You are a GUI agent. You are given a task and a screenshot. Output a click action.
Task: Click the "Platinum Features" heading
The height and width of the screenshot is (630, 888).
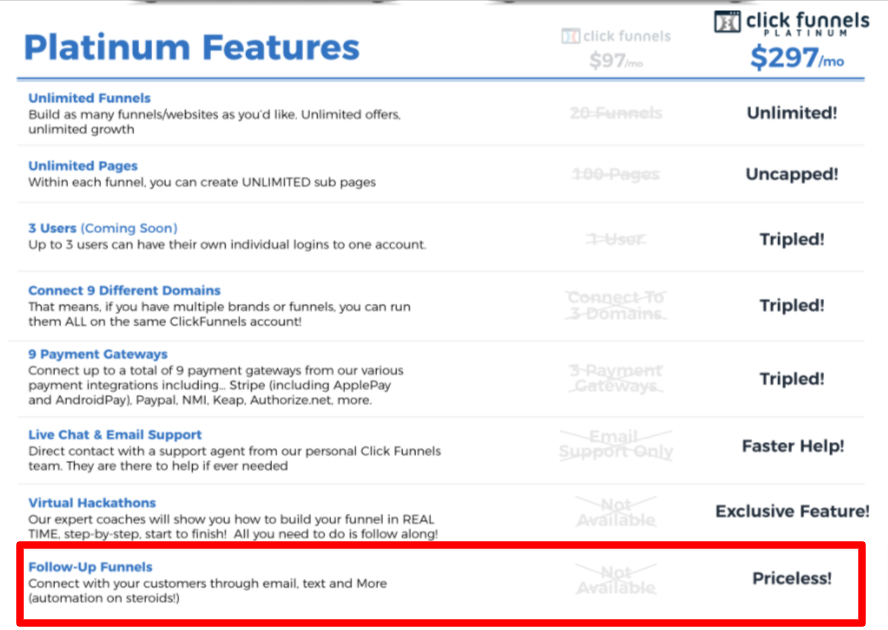[x=191, y=47]
